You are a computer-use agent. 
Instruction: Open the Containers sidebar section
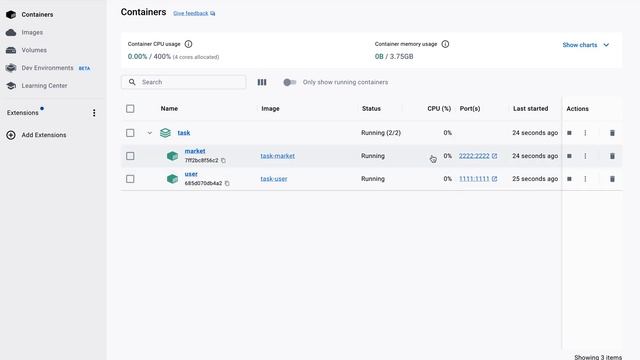pos(37,15)
